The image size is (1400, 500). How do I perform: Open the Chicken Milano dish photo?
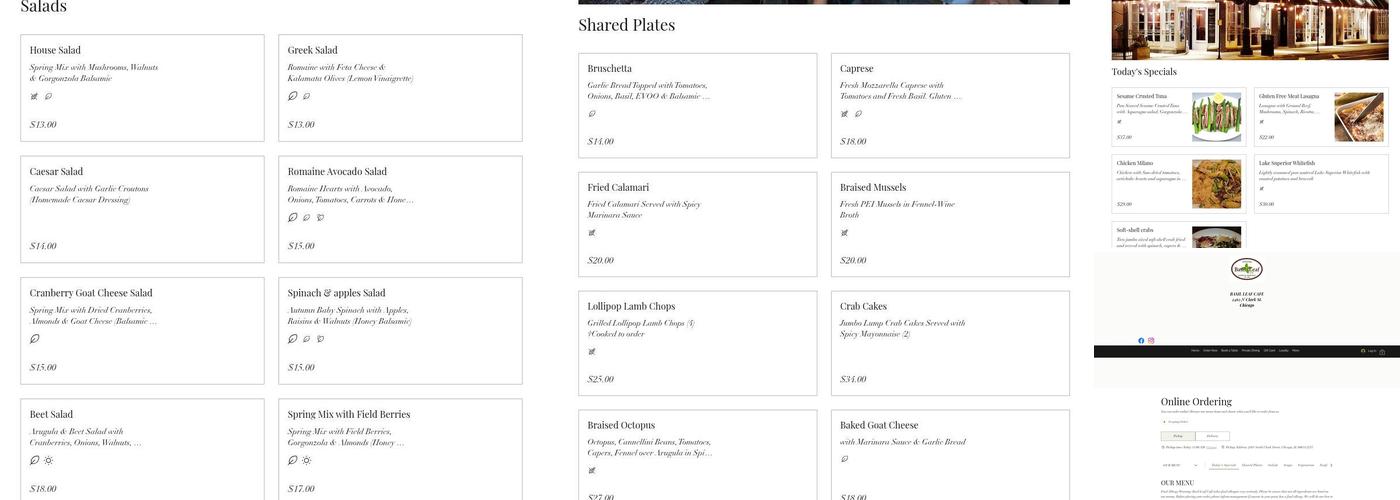click(1216, 184)
